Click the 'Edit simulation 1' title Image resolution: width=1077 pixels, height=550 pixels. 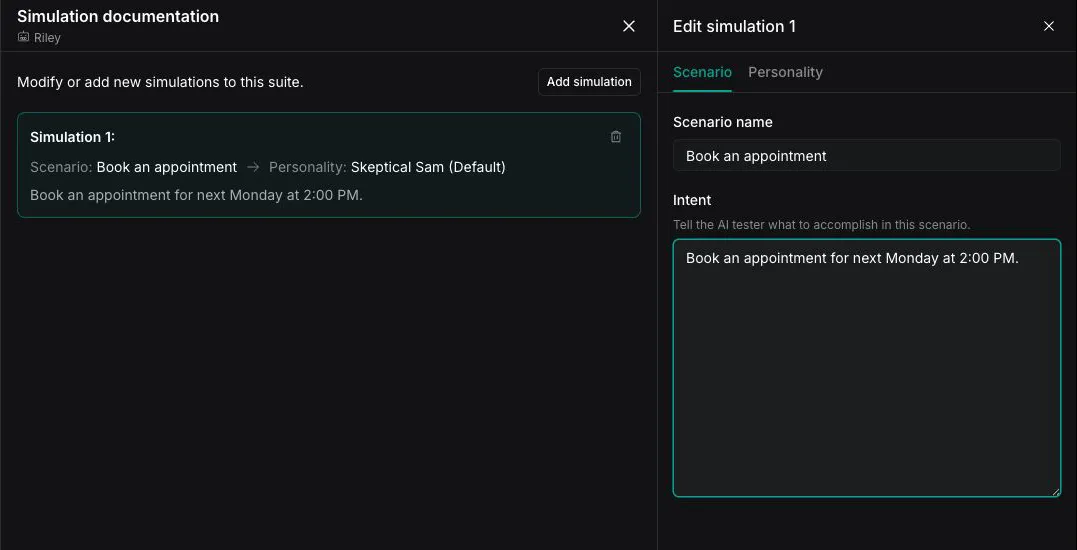734,26
